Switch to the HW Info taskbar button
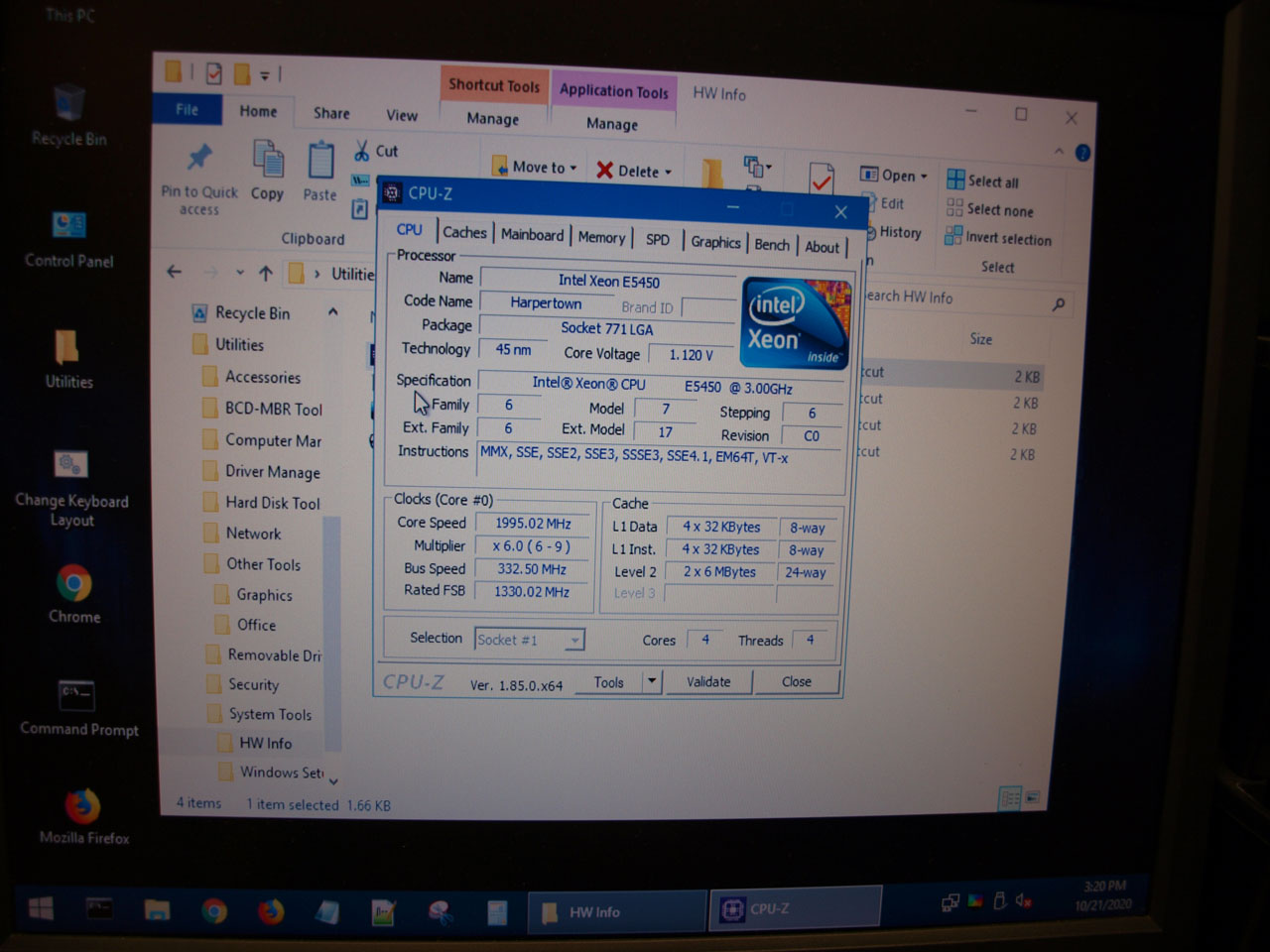 tap(615, 911)
